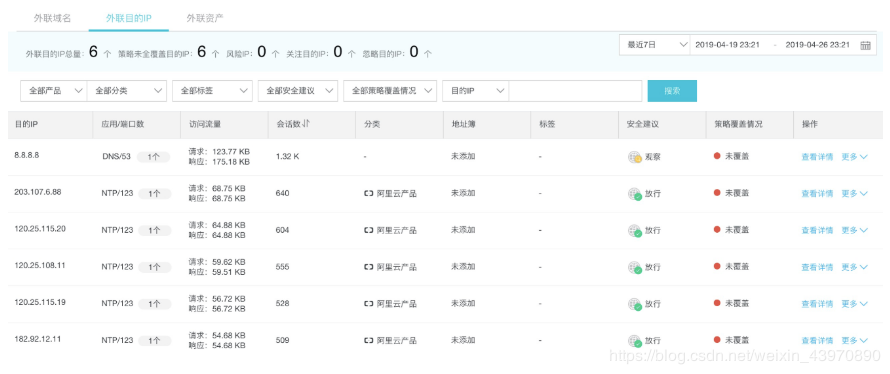Click the 目的IP search input field
This screenshot has width=890, height=374.
click(575, 91)
